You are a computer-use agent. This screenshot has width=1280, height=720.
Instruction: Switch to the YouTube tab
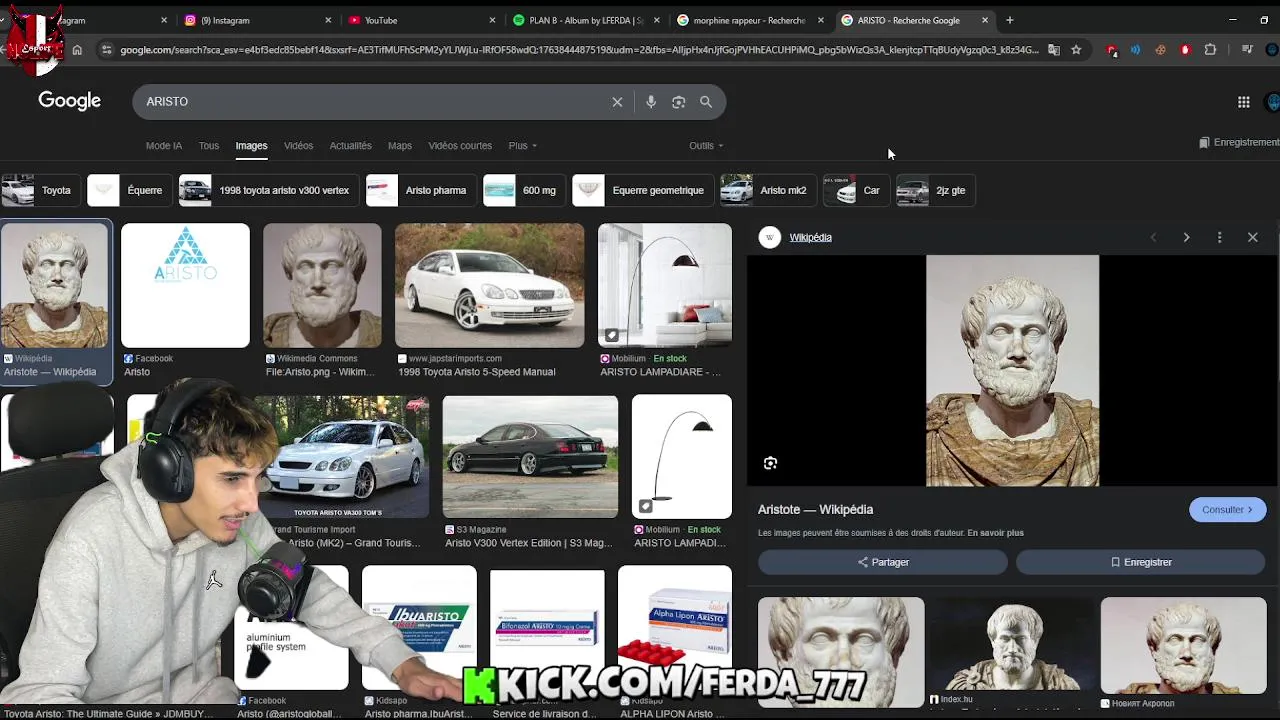tap(420, 20)
